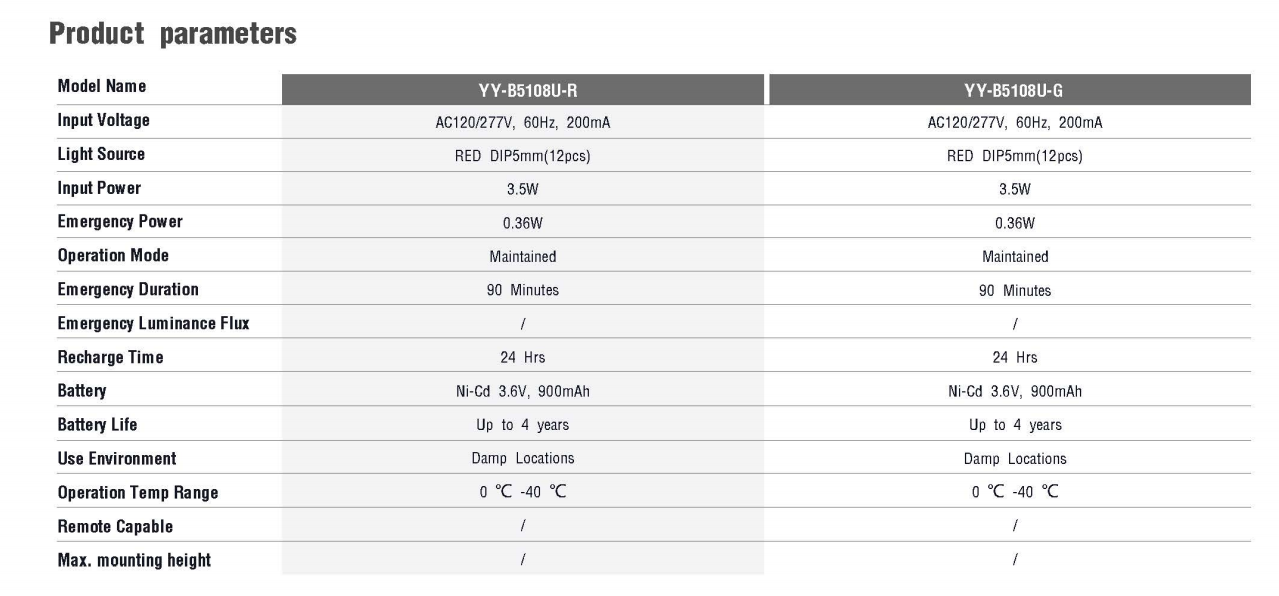Image resolution: width=1279 pixels, height=596 pixels.
Task: Select the 3.5W value under YY-B5108U-G
Action: click(1015, 188)
